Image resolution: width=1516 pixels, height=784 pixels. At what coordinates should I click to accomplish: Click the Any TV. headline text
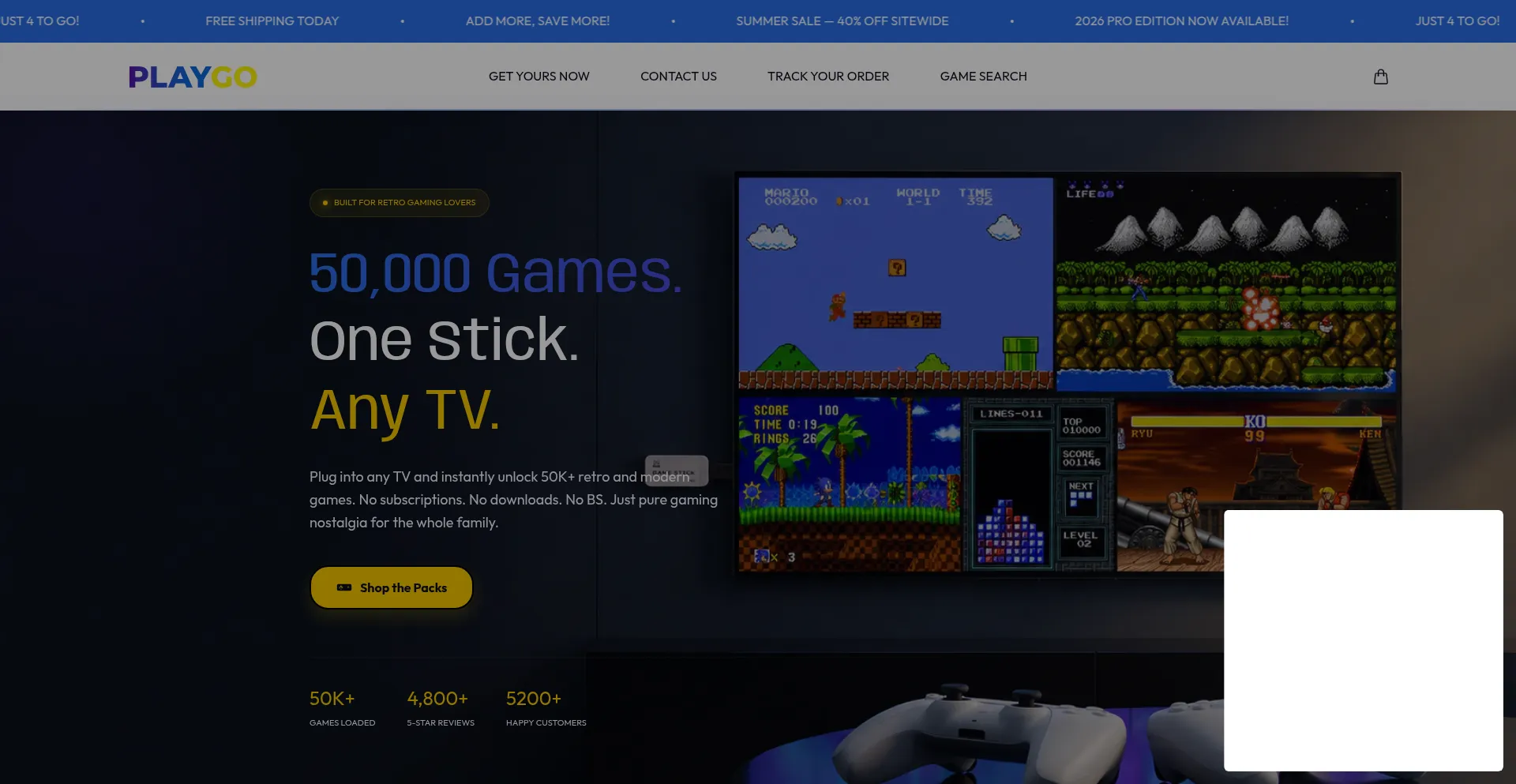pos(405,410)
